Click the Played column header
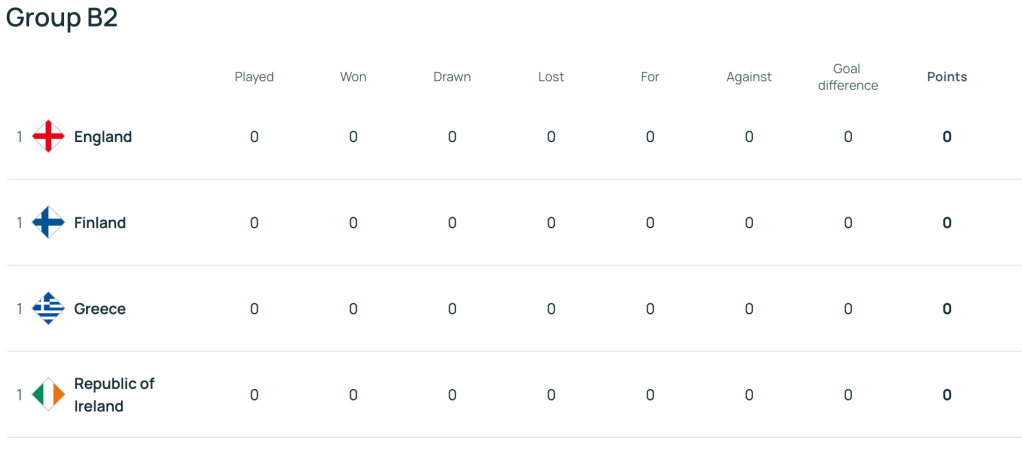Screen dimensions: 1022x454 (x=254, y=77)
